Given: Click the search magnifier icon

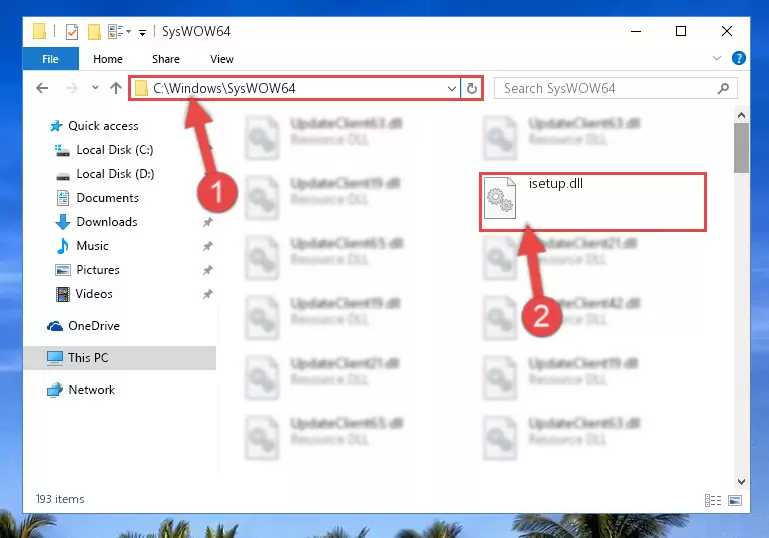Looking at the screenshot, I should tap(723, 88).
